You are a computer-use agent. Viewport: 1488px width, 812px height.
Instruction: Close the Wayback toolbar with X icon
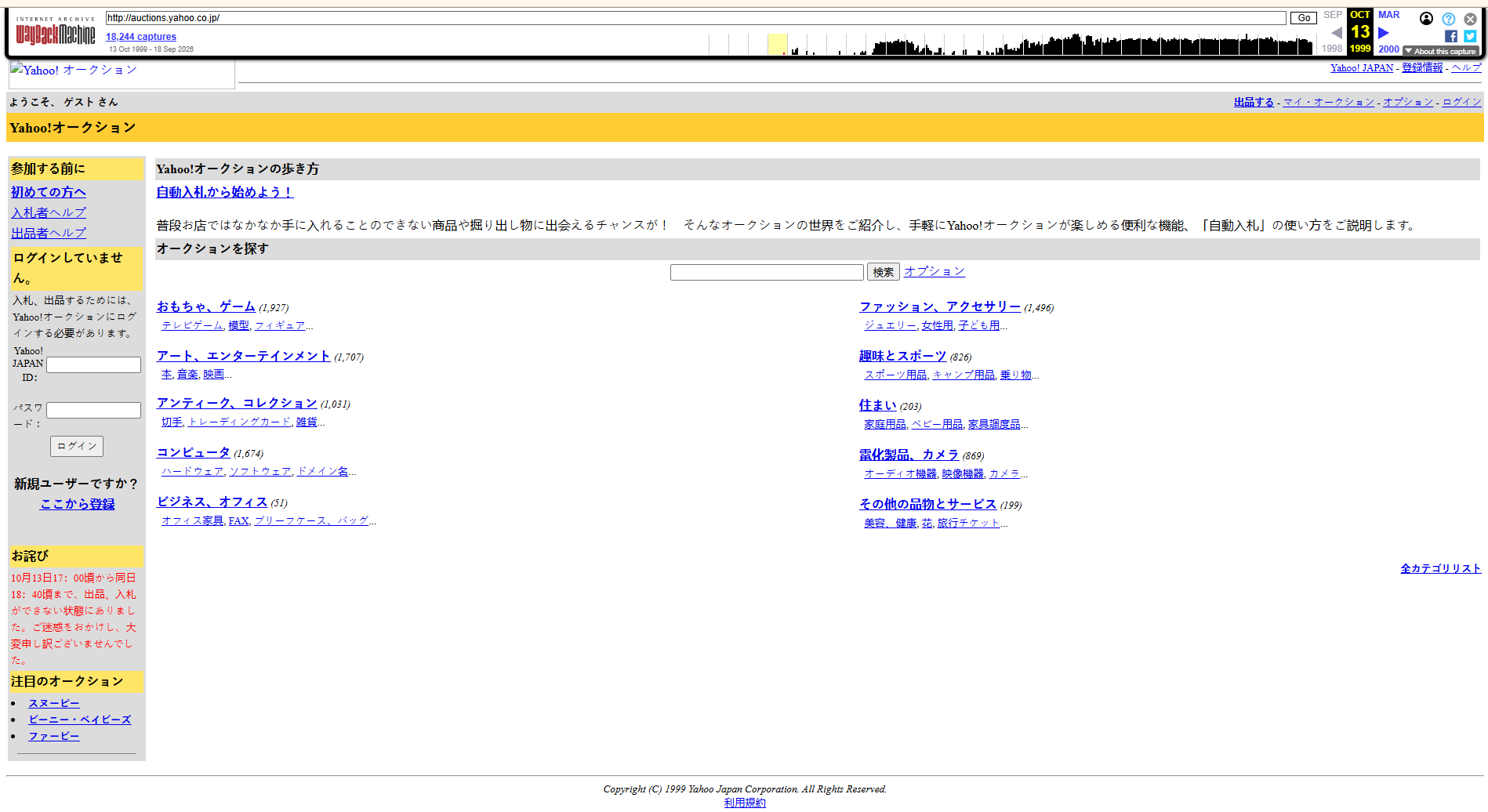[x=1470, y=19]
